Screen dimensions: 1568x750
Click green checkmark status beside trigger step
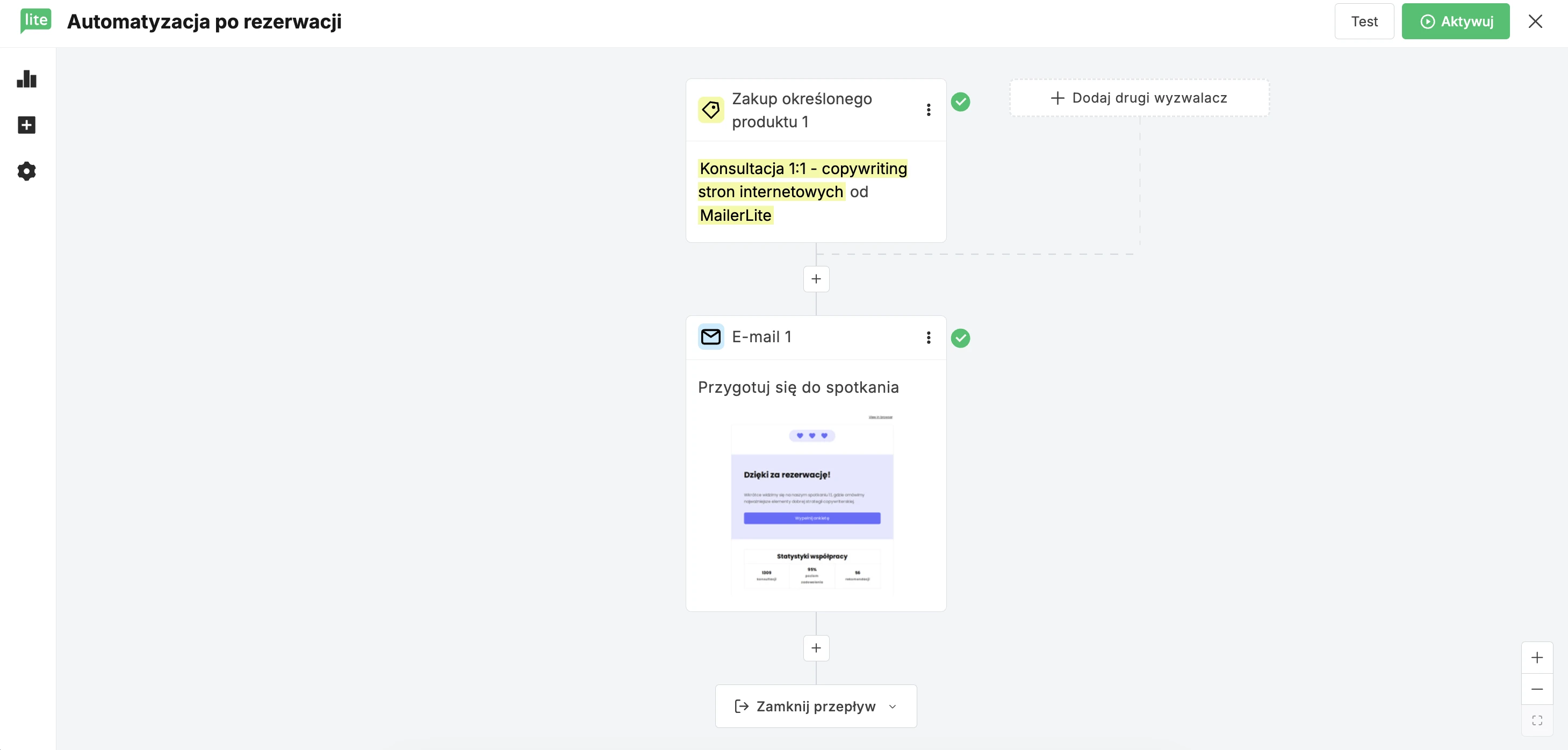[x=960, y=102]
